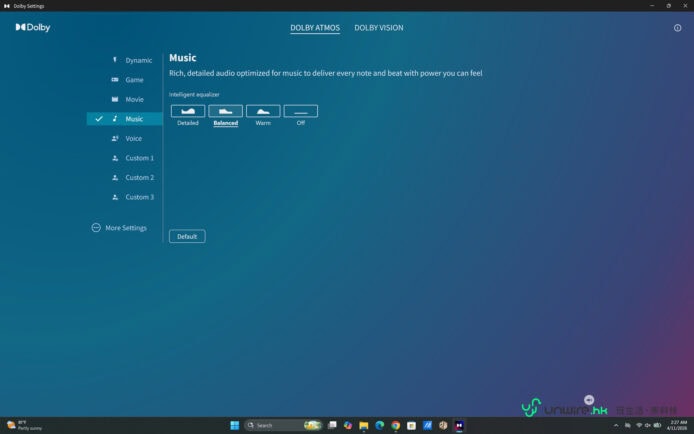Open the Wi-Fi network tray icon

tap(639, 425)
